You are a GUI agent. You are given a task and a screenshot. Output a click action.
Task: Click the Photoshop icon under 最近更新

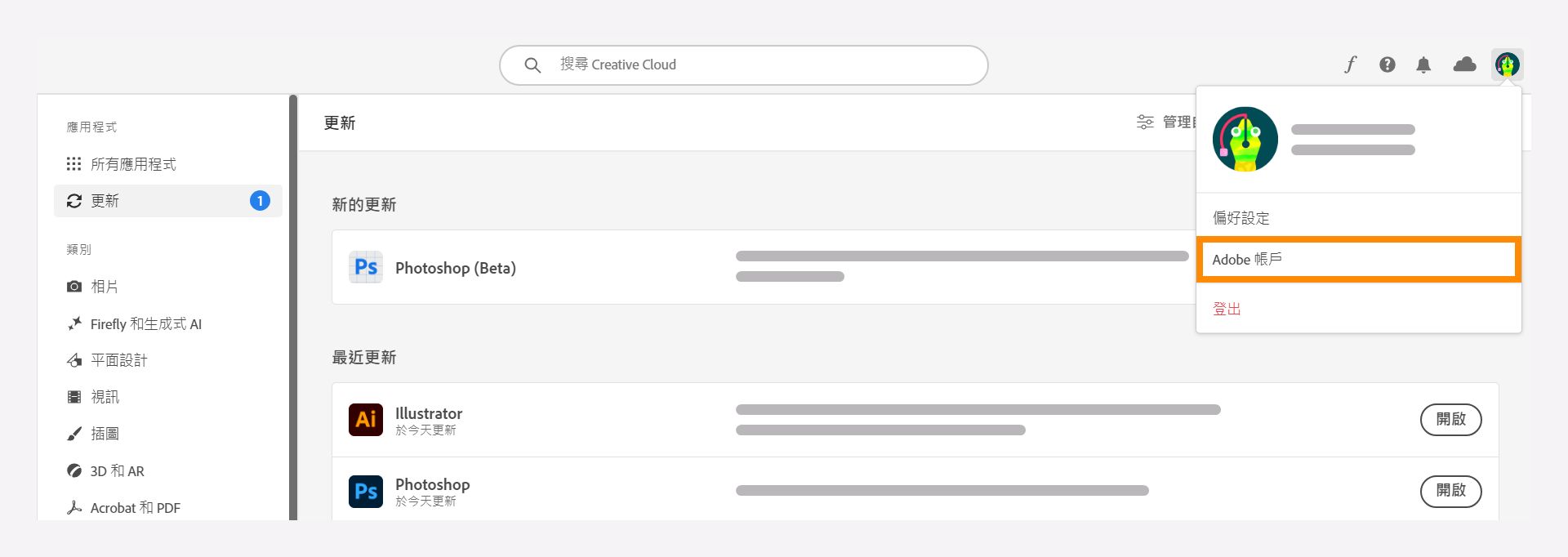[366, 491]
